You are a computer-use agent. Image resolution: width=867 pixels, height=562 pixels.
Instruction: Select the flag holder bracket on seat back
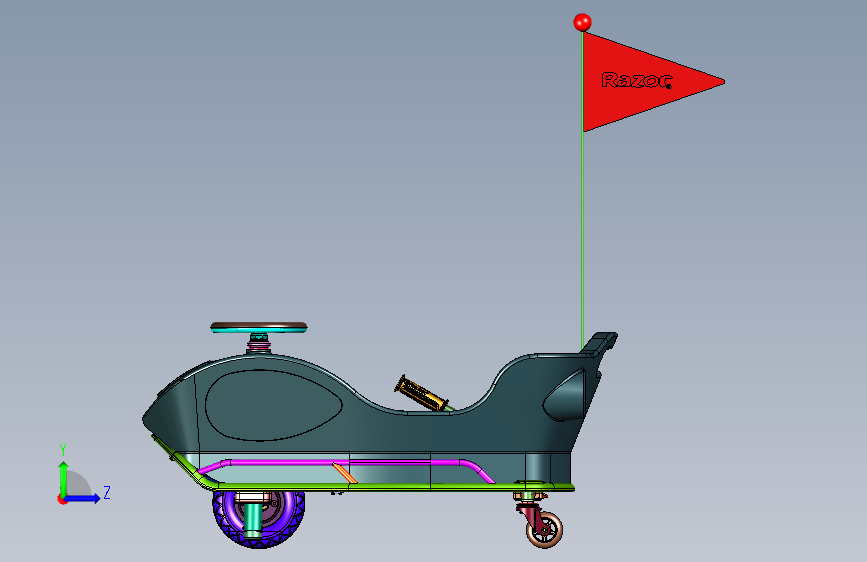[x=601, y=342]
